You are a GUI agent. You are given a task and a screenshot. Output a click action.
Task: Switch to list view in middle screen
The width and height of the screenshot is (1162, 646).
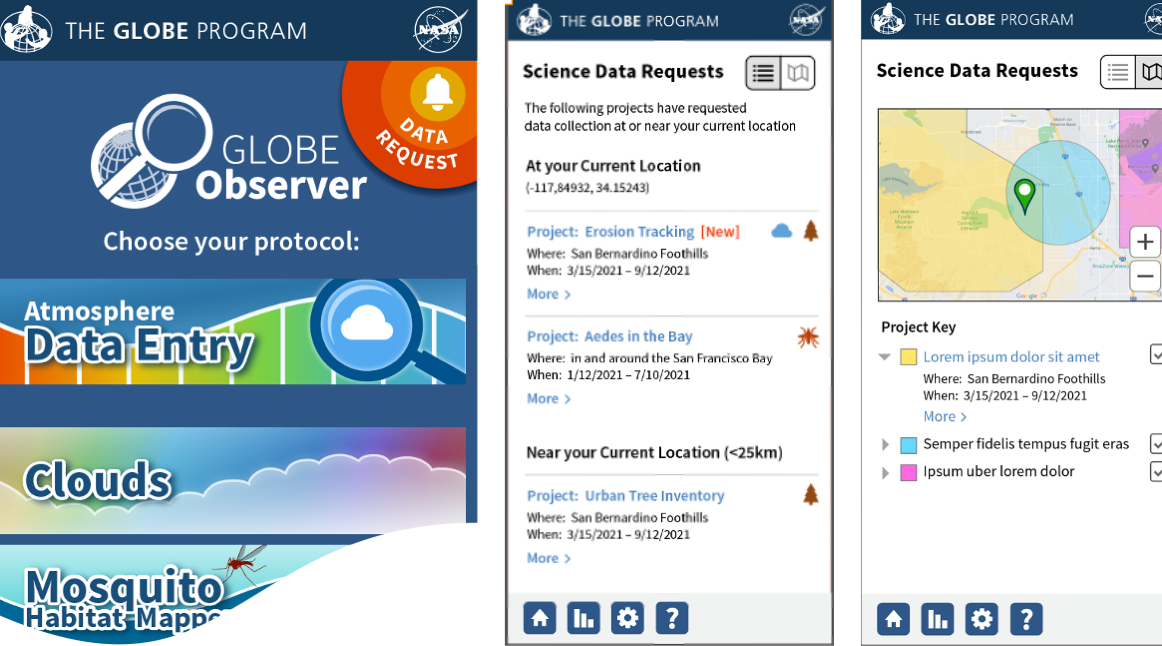point(763,73)
